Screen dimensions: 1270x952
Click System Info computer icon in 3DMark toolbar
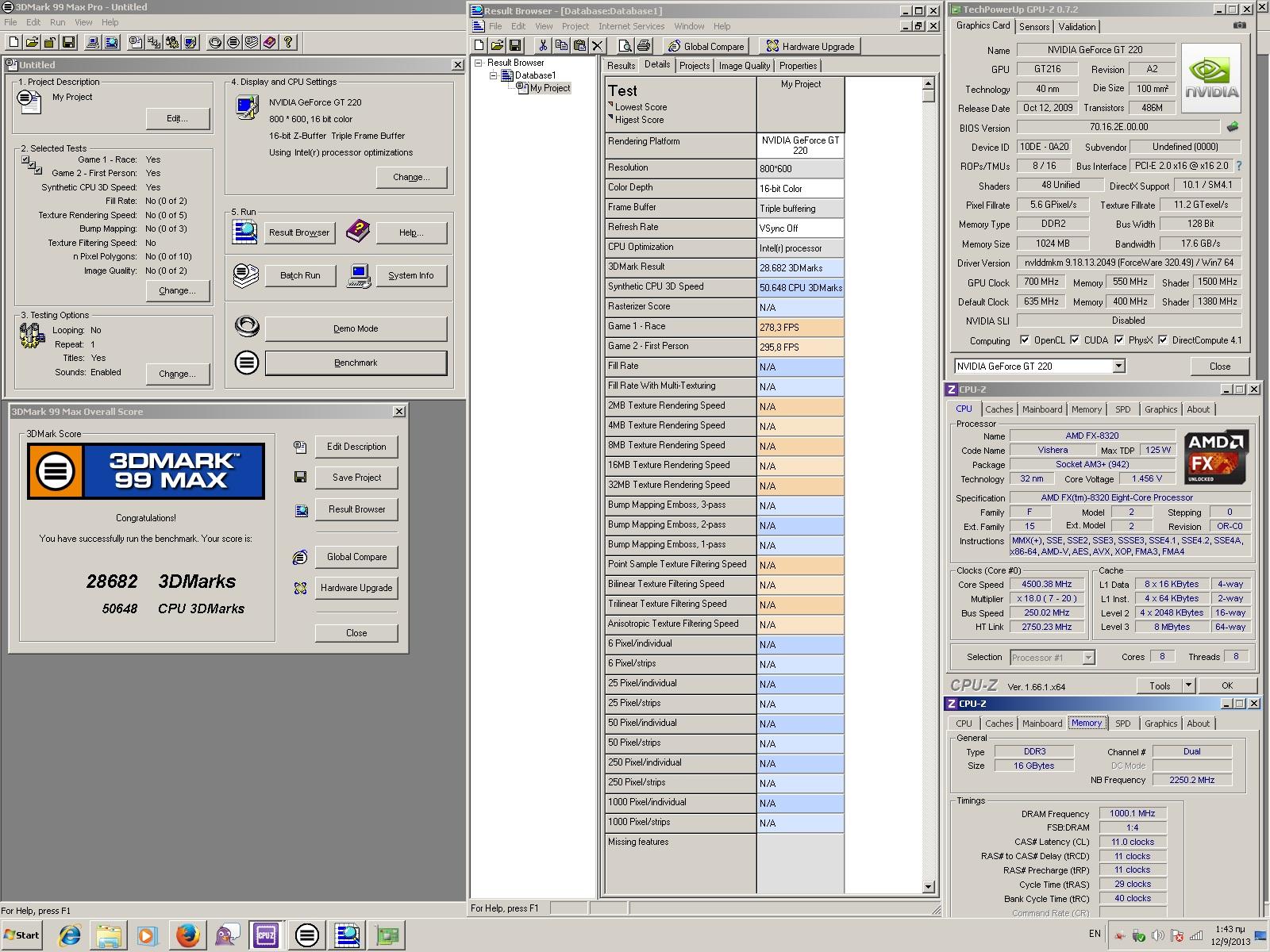(x=93, y=43)
